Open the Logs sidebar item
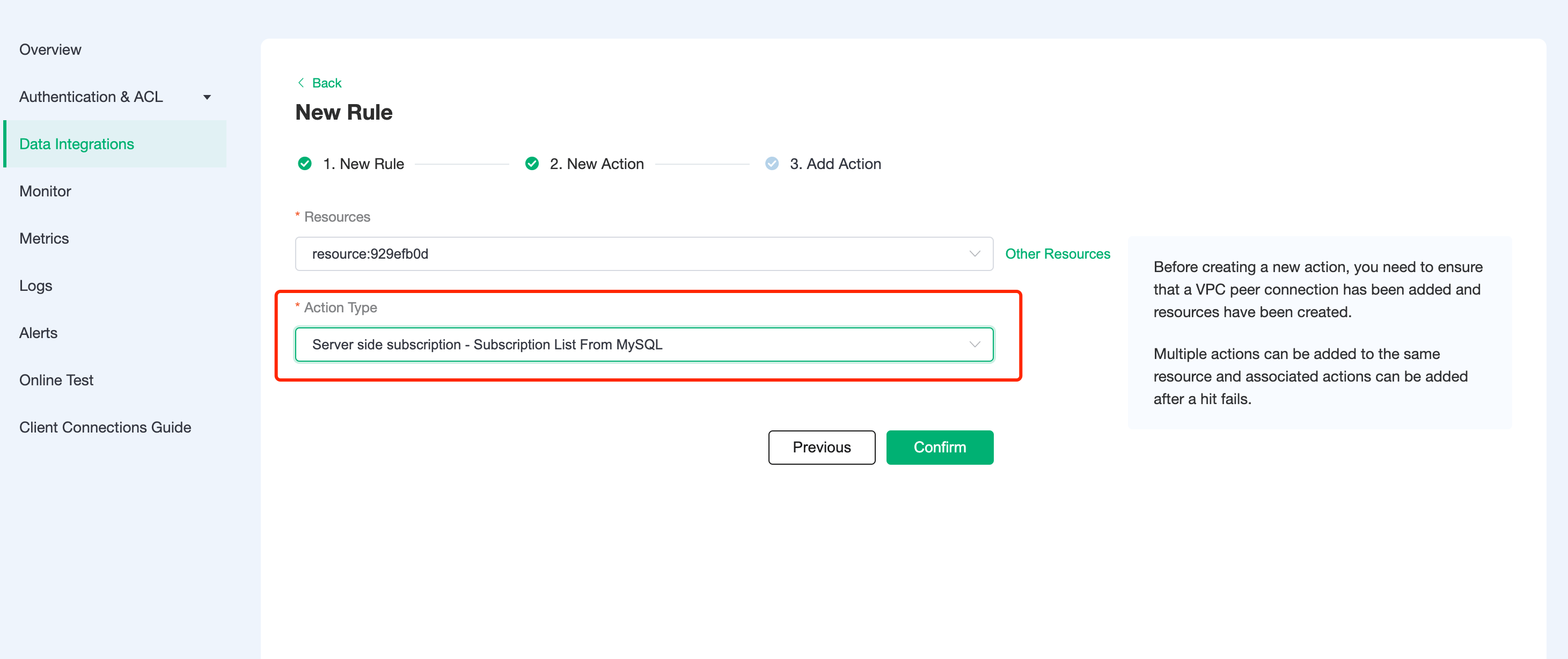The image size is (1568, 659). pyautogui.click(x=35, y=285)
